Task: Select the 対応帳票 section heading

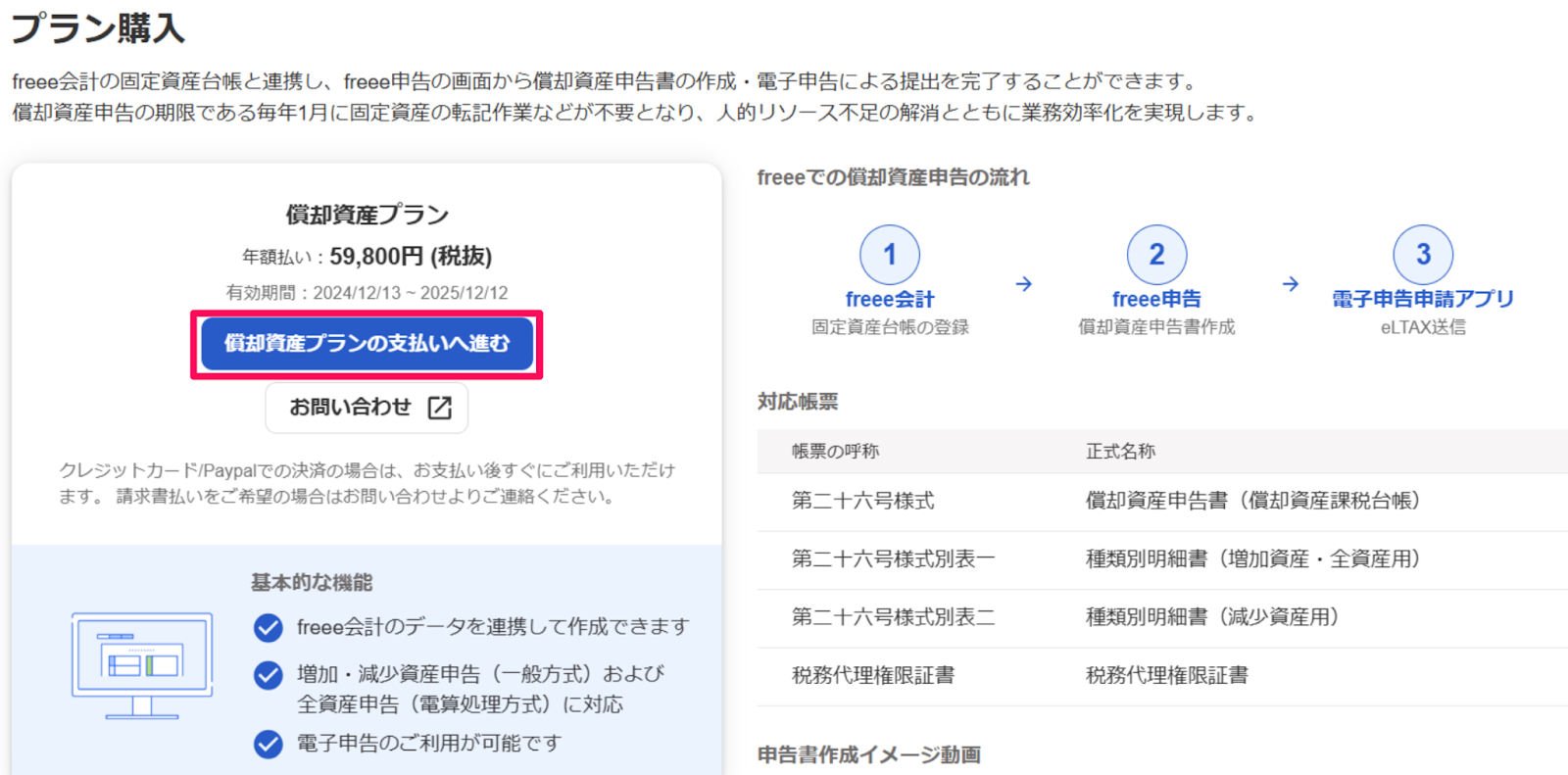Action: tap(798, 402)
